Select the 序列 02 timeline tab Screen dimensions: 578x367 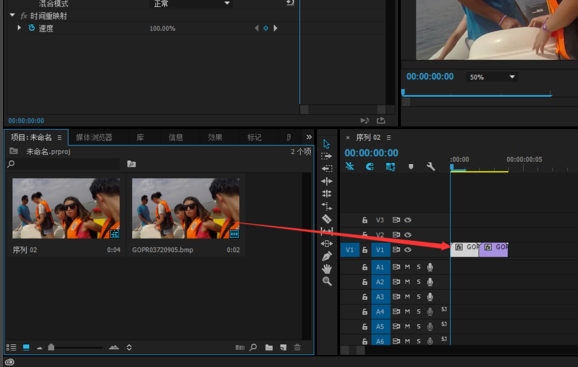pyautogui.click(x=368, y=137)
